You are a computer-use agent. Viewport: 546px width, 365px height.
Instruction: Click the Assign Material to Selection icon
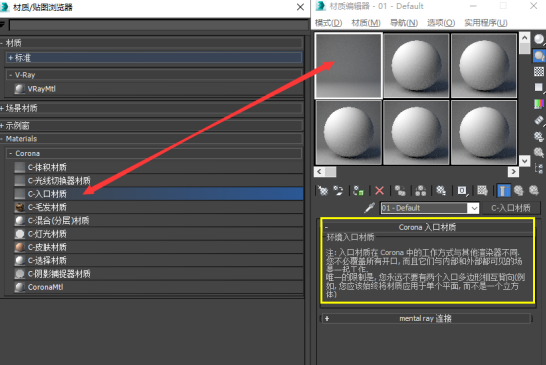[358, 191]
